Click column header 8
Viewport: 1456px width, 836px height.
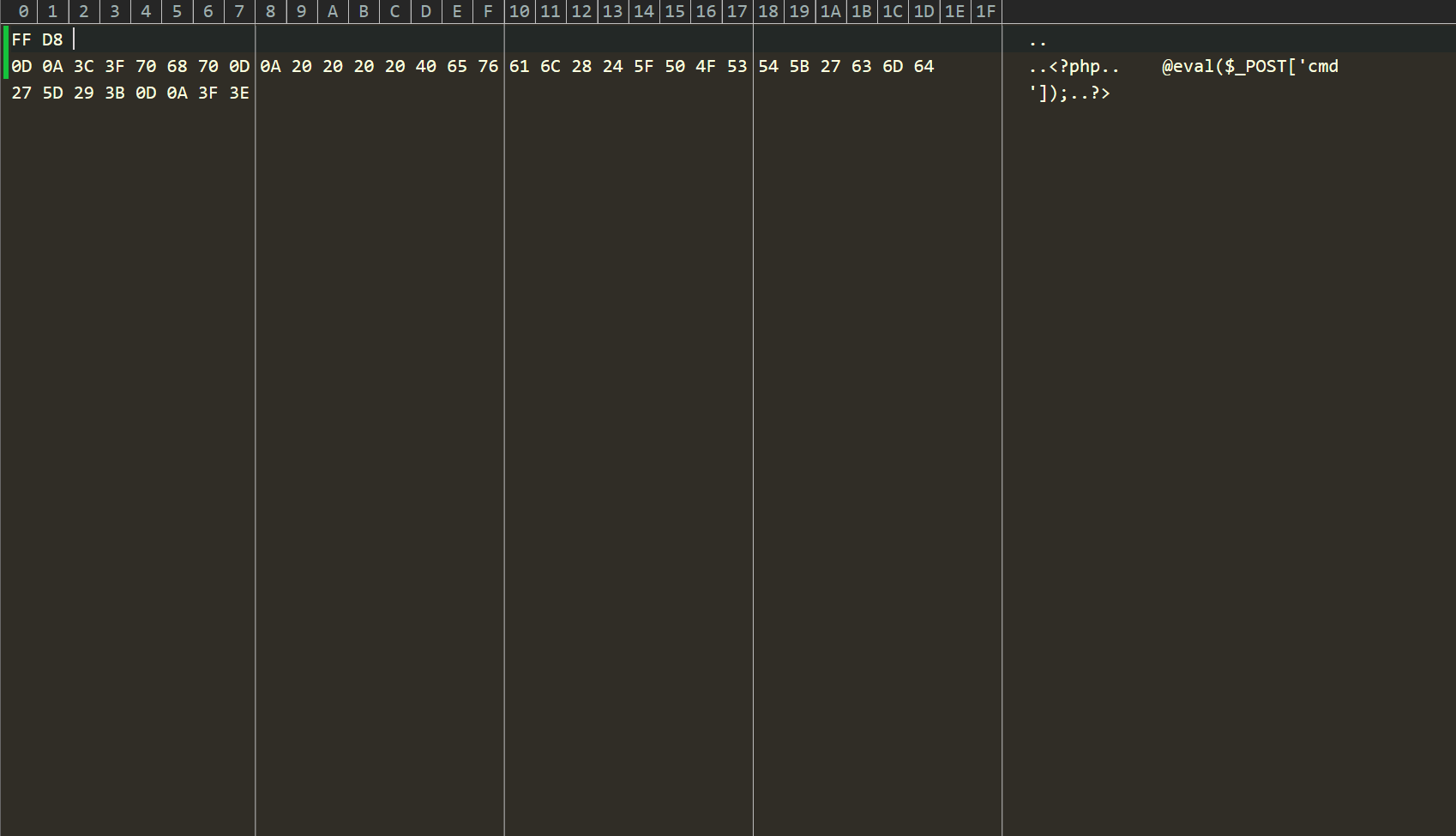pyautogui.click(x=270, y=11)
